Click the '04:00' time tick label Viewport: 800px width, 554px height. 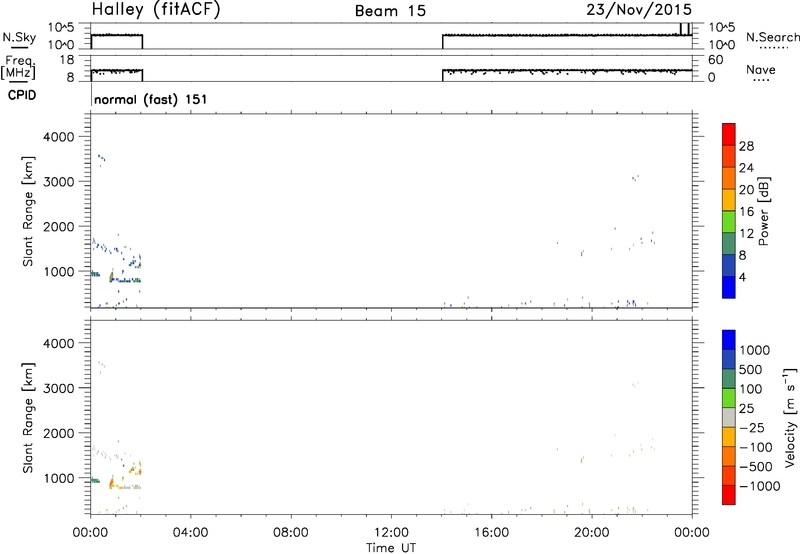pyautogui.click(x=190, y=533)
